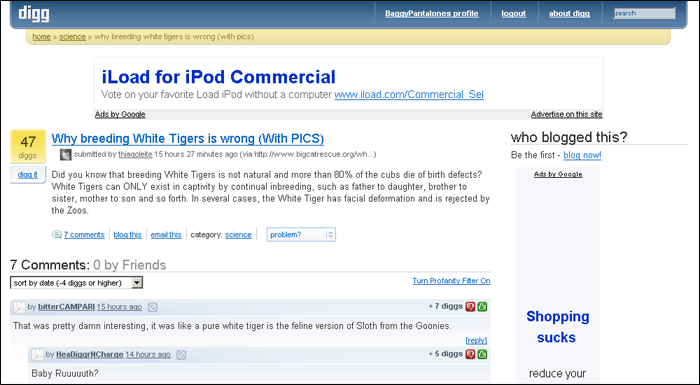The height and width of the screenshot is (385, 700).
Task: Click thiagoleite's avatar thumbnail
Action: (66, 155)
